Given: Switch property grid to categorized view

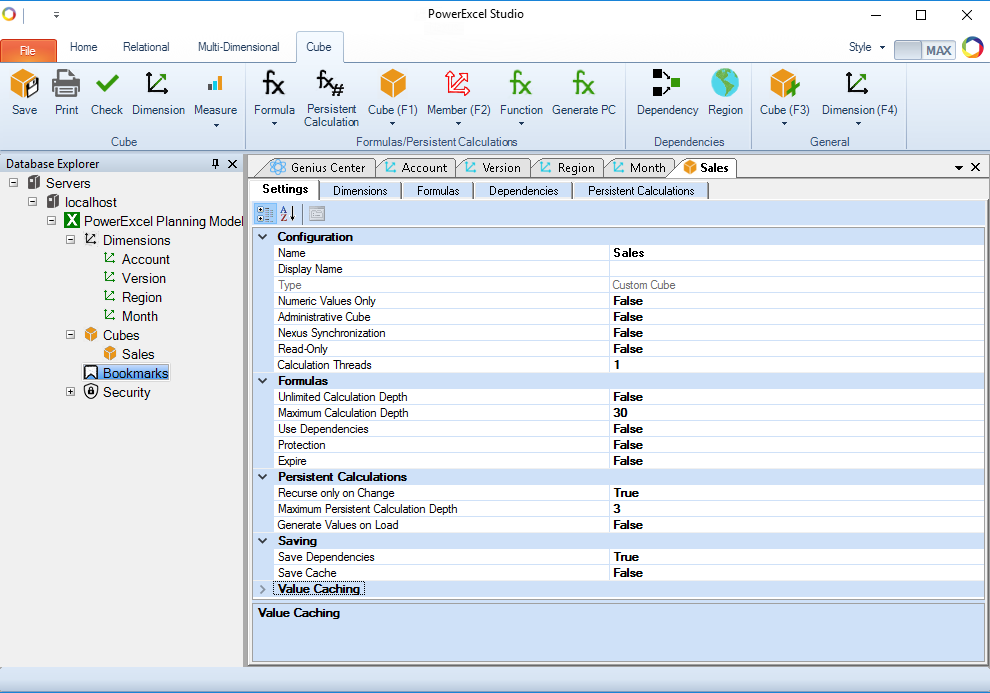Looking at the screenshot, I should pos(265,214).
